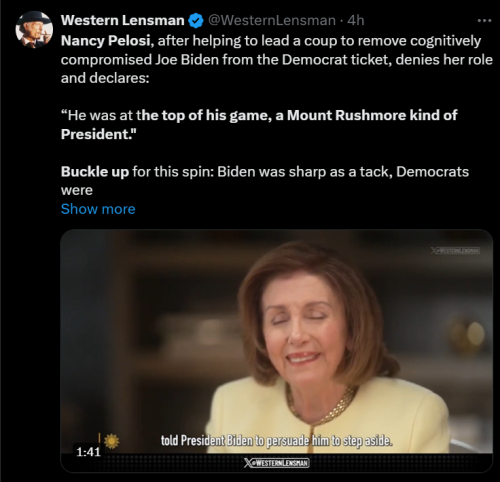Screen dimensions: 500x482
Task: Click the Mount Rushmore quote text
Action: (x=259, y=125)
